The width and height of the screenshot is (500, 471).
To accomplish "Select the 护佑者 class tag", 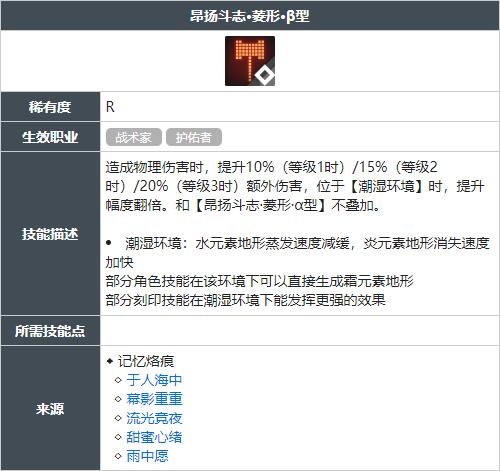I will pyautogui.click(x=194, y=137).
